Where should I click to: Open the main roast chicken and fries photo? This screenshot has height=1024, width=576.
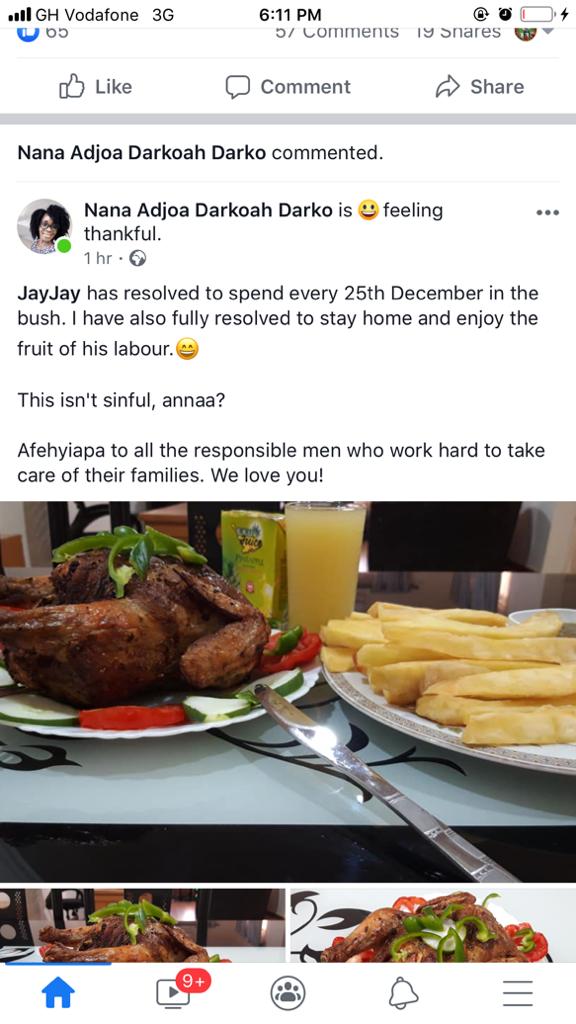(x=288, y=692)
